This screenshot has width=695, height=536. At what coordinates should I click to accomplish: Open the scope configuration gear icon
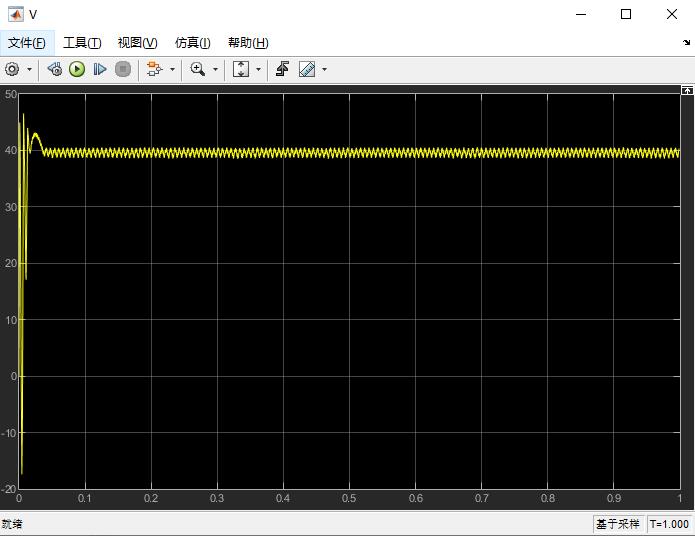(x=12, y=69)
